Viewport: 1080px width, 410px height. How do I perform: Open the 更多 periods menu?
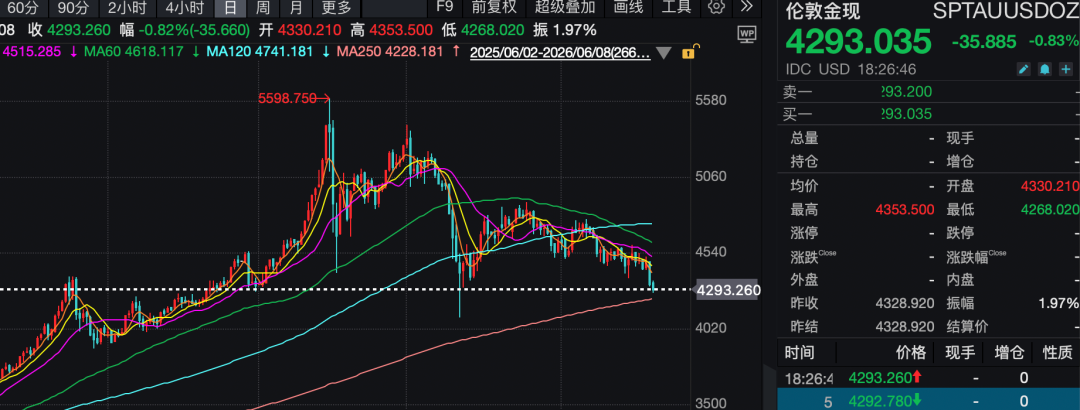click(x=337, y=8)
